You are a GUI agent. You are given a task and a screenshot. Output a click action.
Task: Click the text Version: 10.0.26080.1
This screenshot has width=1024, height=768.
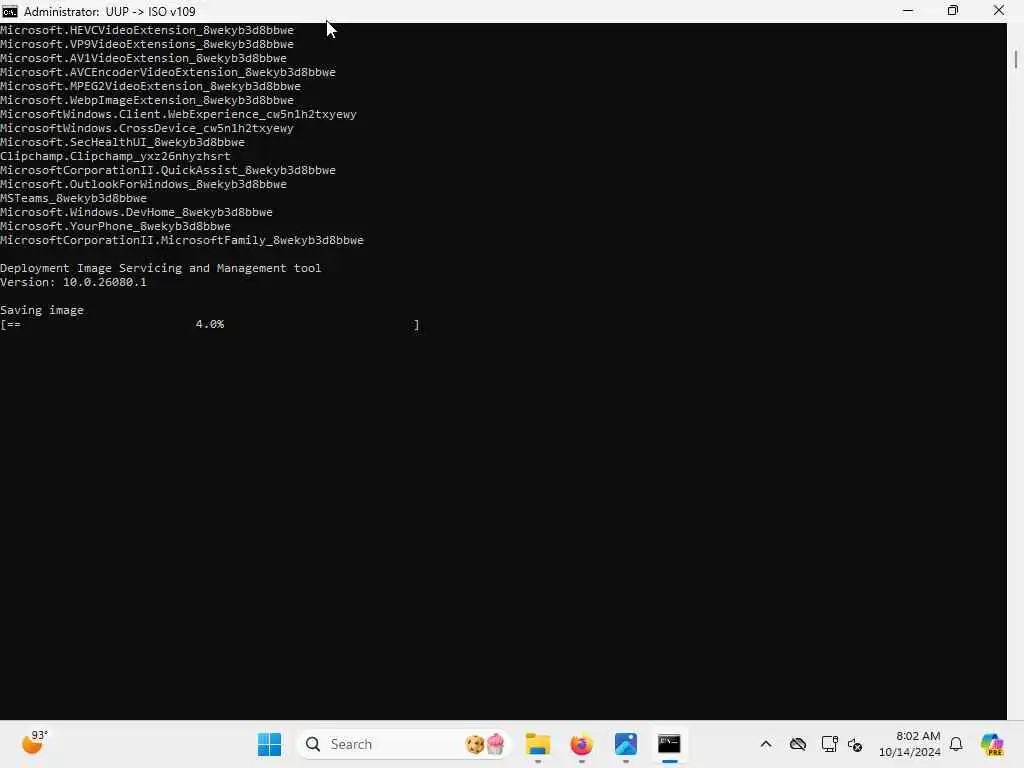coord(73,282)
